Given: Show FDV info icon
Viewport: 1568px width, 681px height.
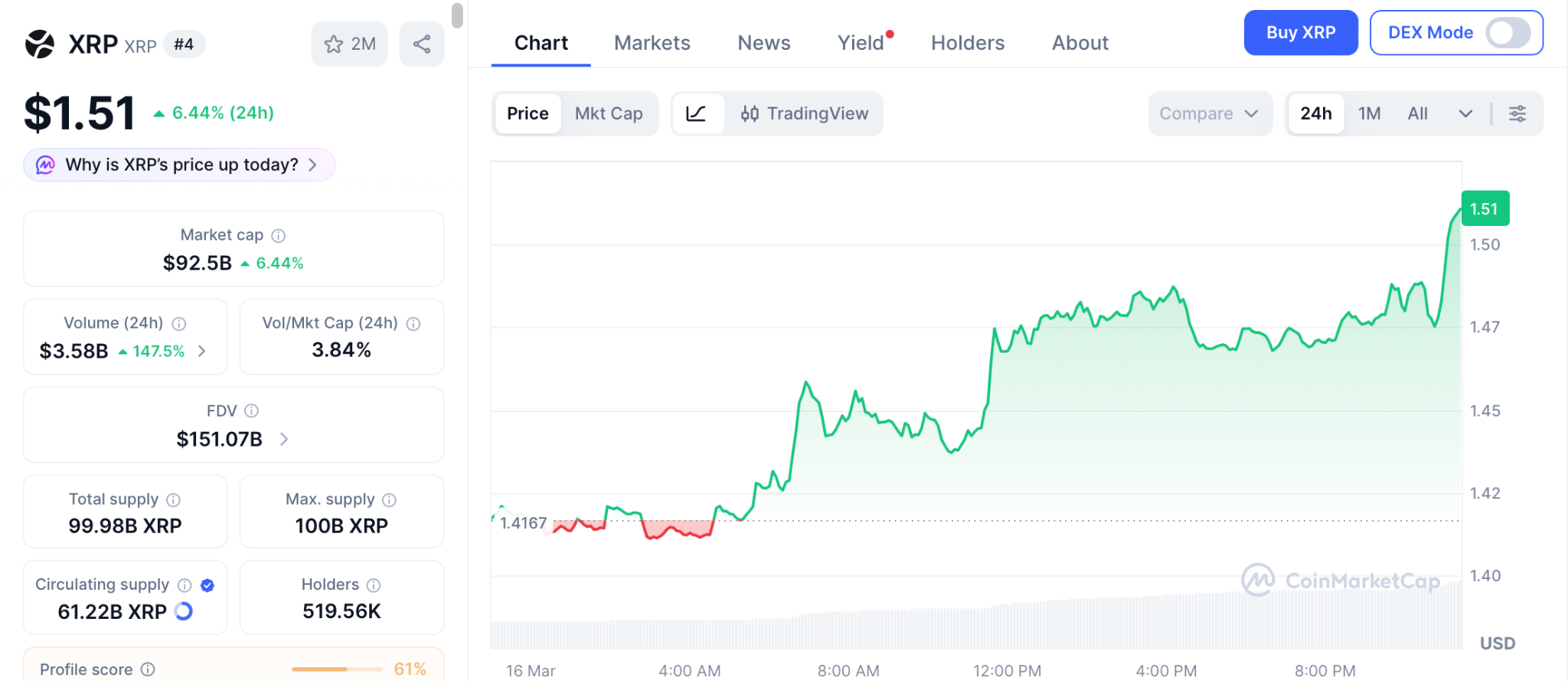Looking at the screenshot, I should tap(251, 411).
